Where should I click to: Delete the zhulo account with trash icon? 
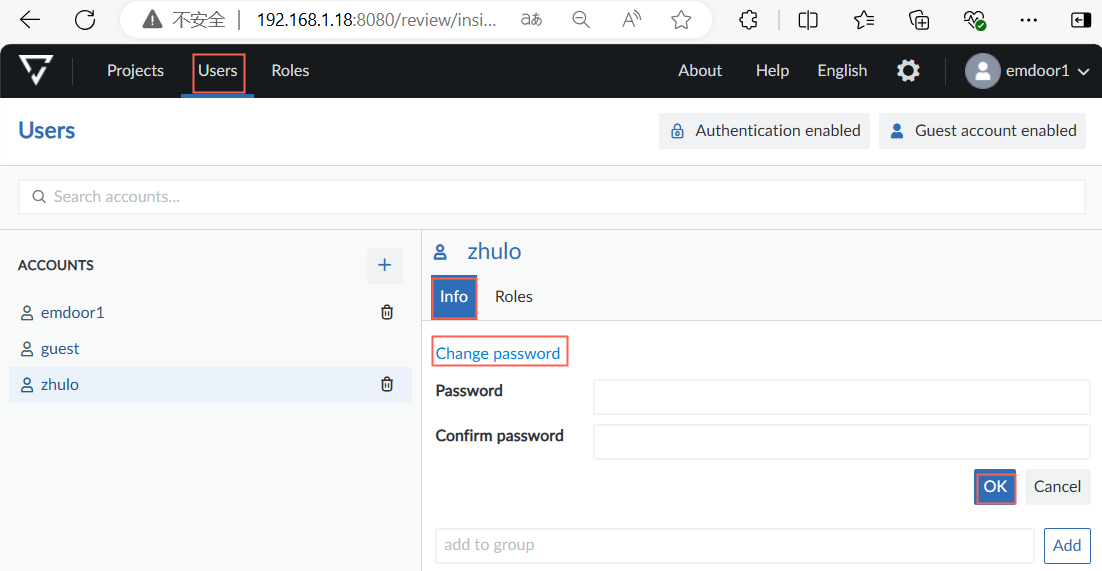pyautogui.click(x=387, y=385)
